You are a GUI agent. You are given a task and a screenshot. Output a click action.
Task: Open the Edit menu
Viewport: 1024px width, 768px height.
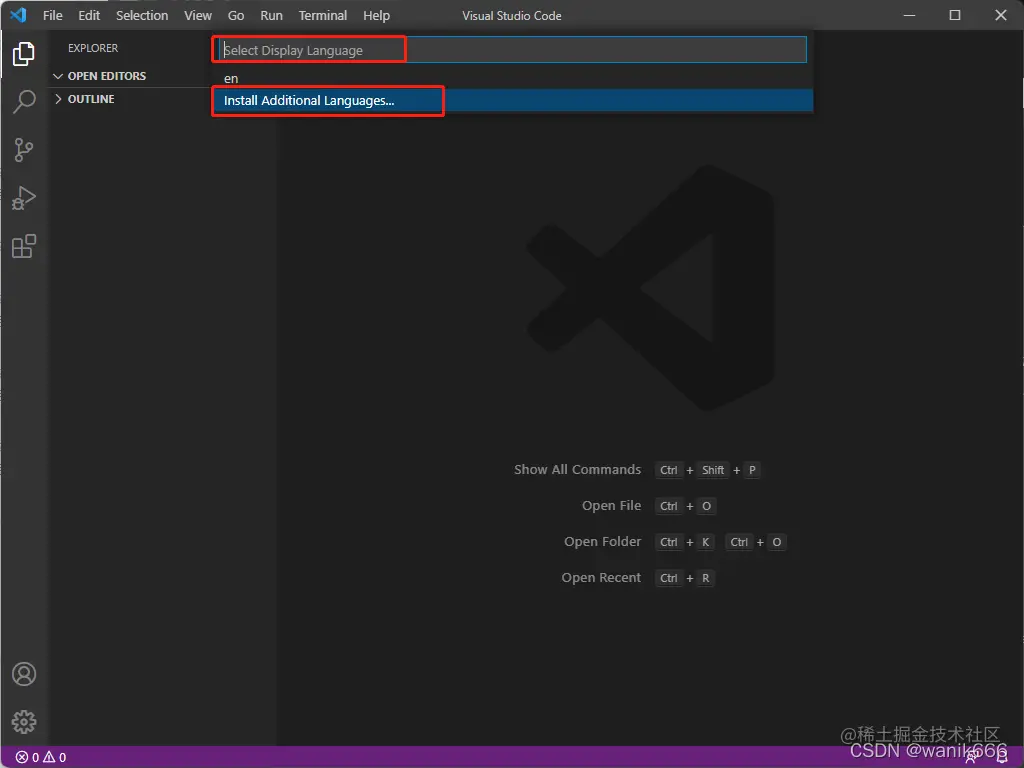click(89, 15)
